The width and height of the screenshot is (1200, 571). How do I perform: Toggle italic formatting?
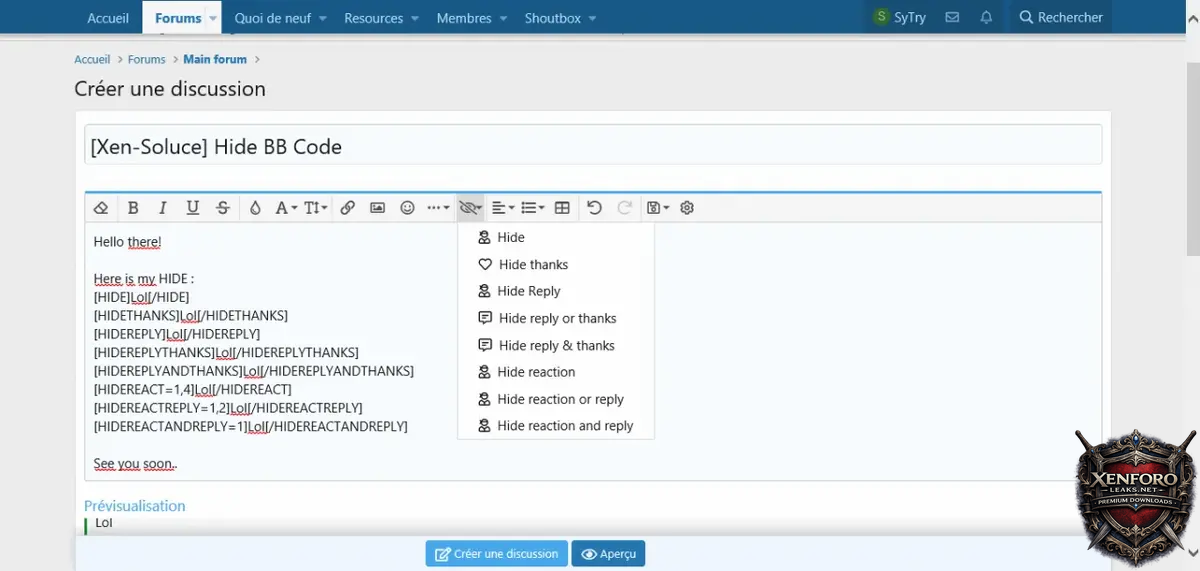coord(162,208)
